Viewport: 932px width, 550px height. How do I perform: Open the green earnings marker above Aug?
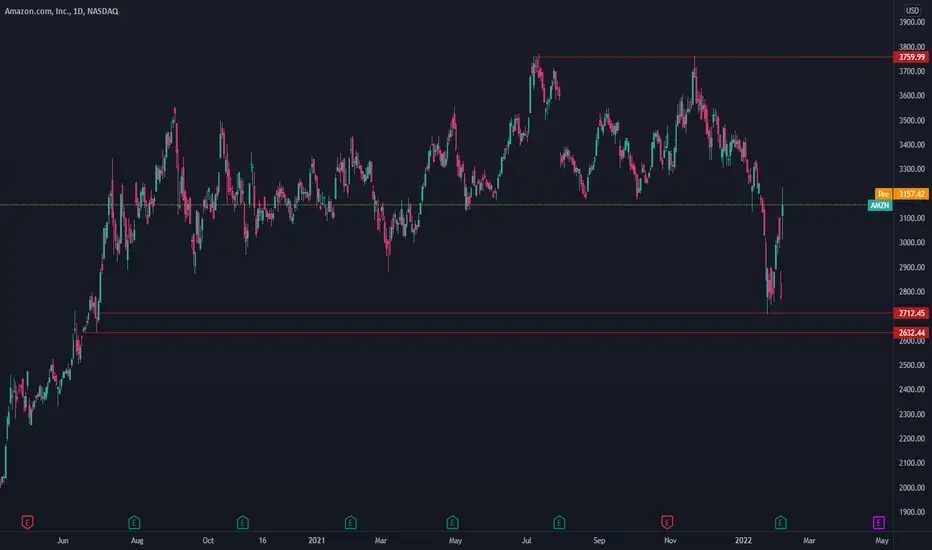click(x=134, y=523)
